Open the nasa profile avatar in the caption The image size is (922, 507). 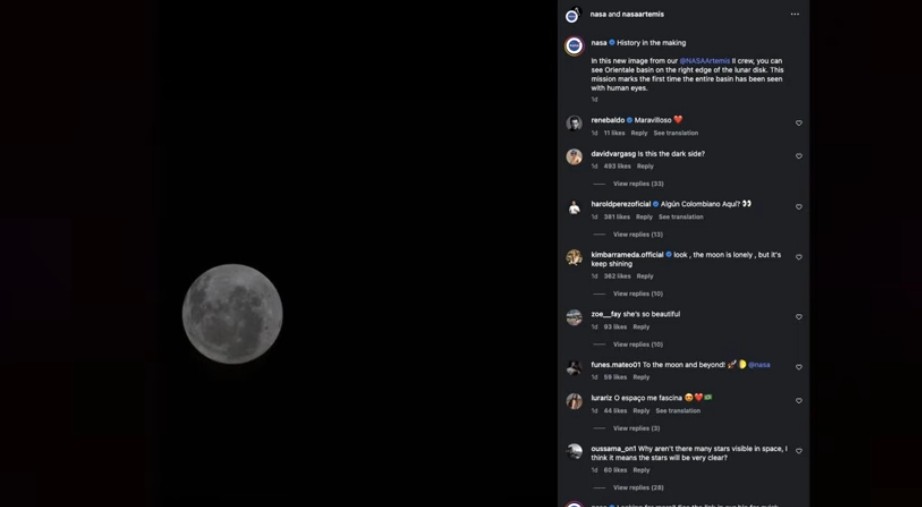point(574,46)
